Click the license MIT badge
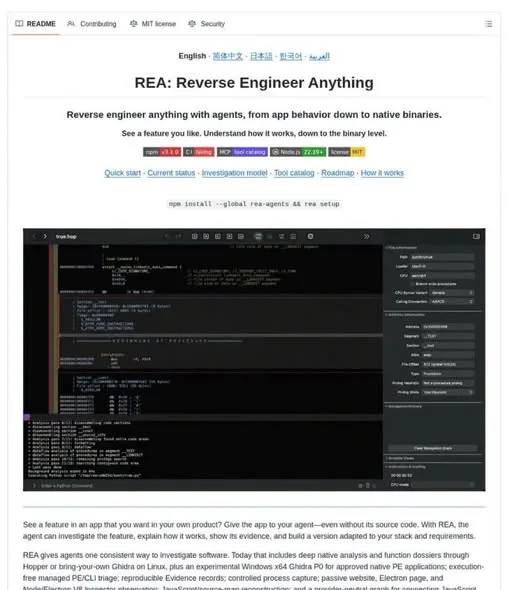508x590 pixels. click(347, 152)
